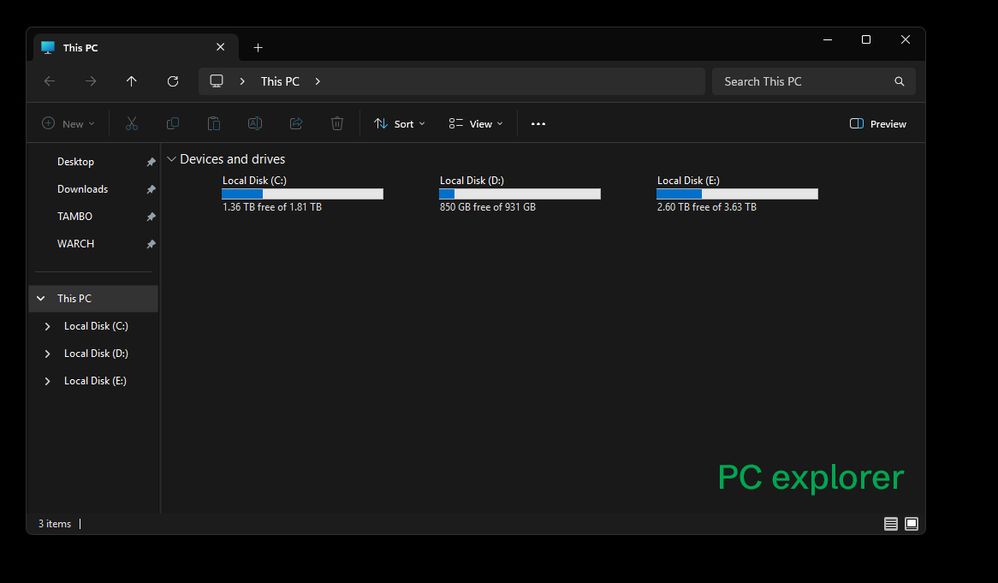
Task: Click the monitor icon in address bar
Action: tap(216, 81)
